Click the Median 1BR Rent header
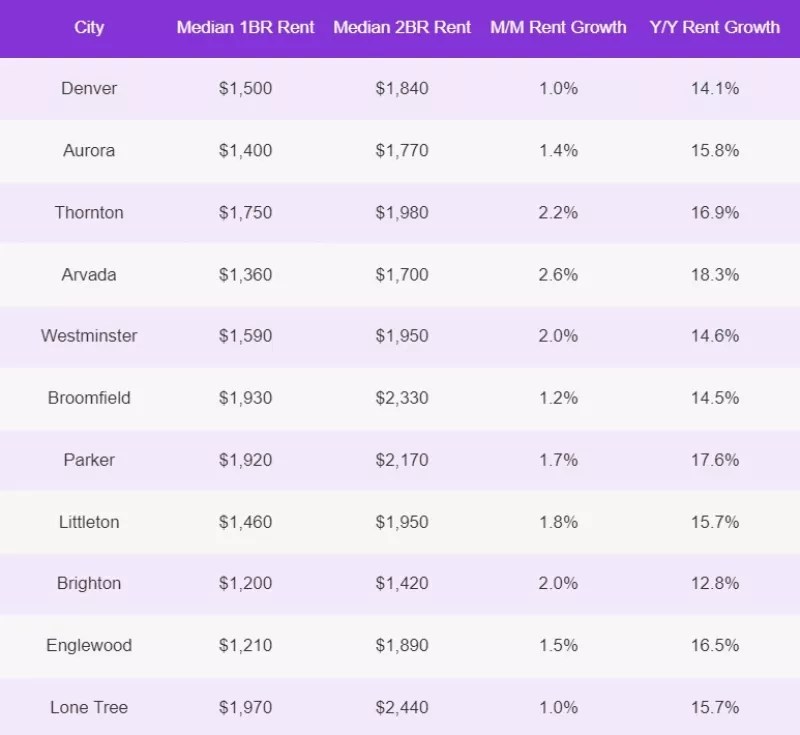Screen dimensions: 800x735 pos(245,27)
